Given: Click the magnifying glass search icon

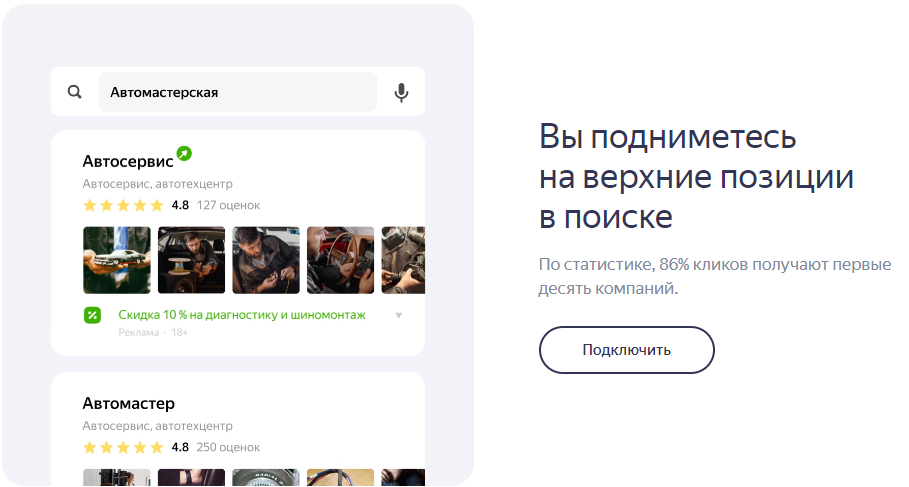Looking at the screenshot, I should tap(75, 92).
